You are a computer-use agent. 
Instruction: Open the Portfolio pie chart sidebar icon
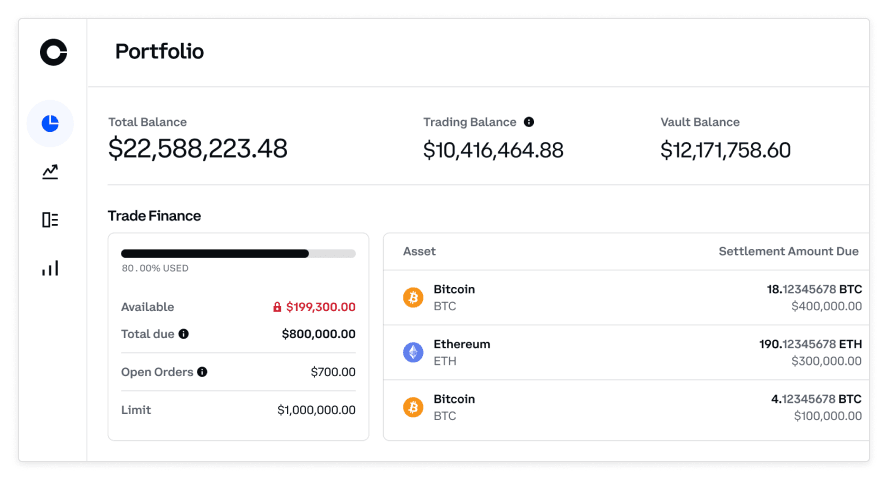[50, 124]
